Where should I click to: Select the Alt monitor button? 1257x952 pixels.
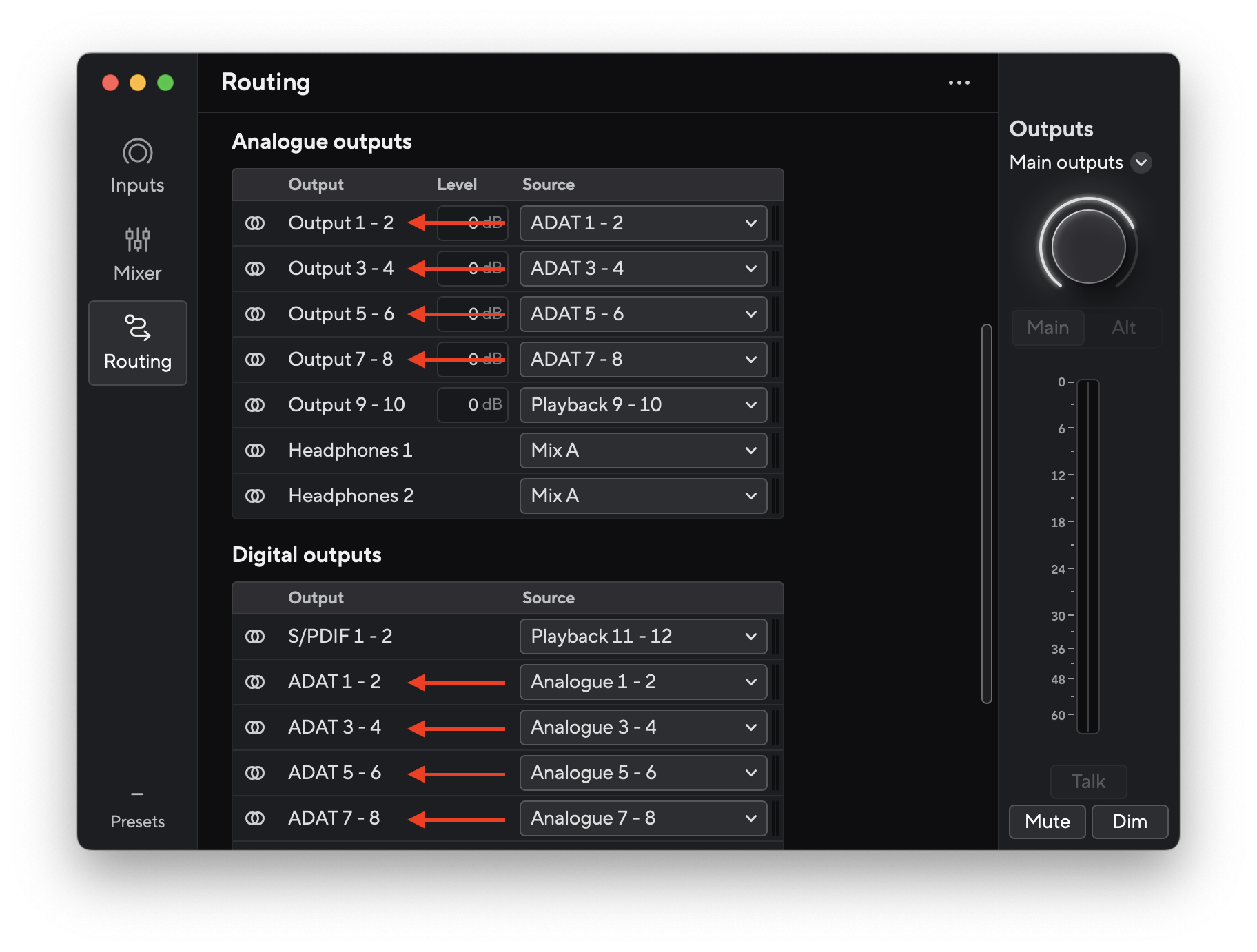(1123, 327)
